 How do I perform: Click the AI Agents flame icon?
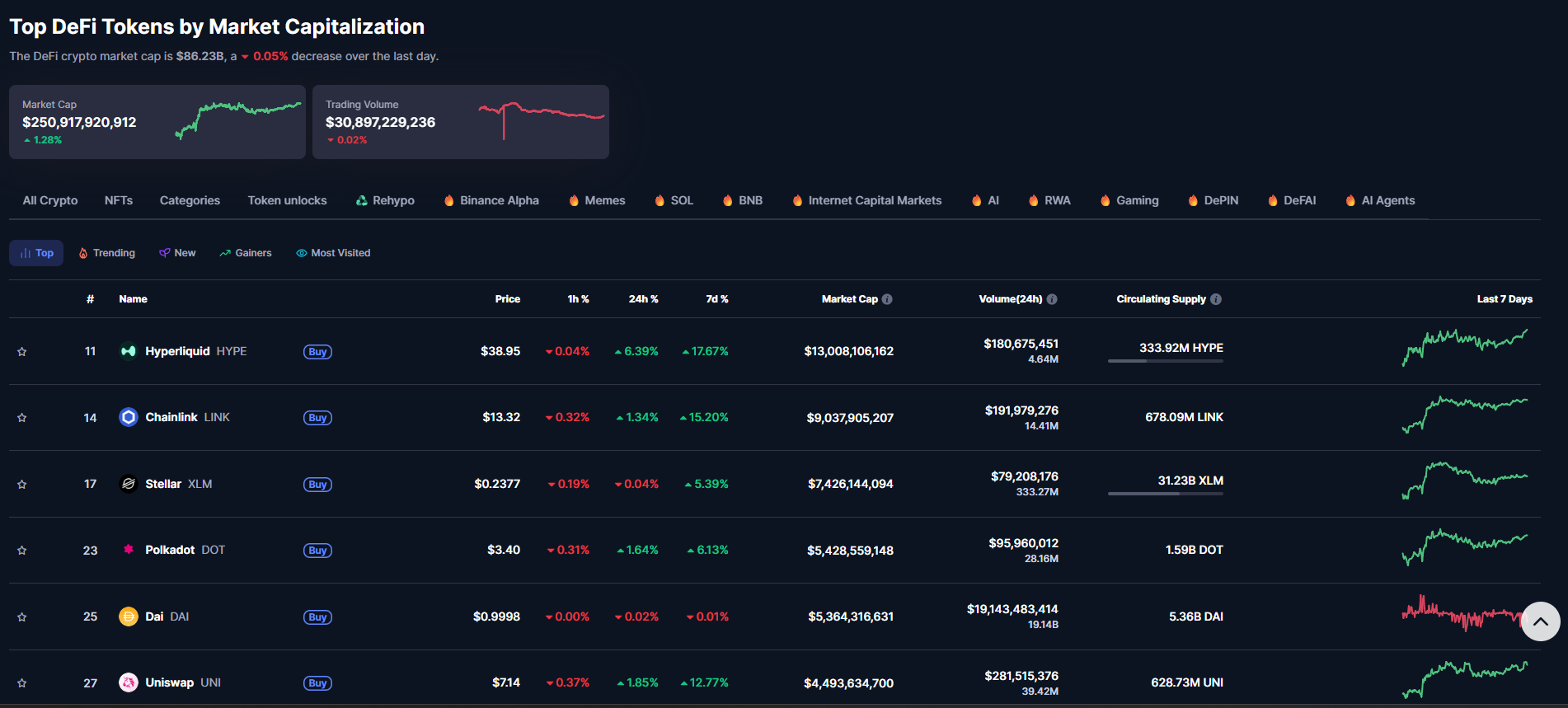click(1350, 200)
